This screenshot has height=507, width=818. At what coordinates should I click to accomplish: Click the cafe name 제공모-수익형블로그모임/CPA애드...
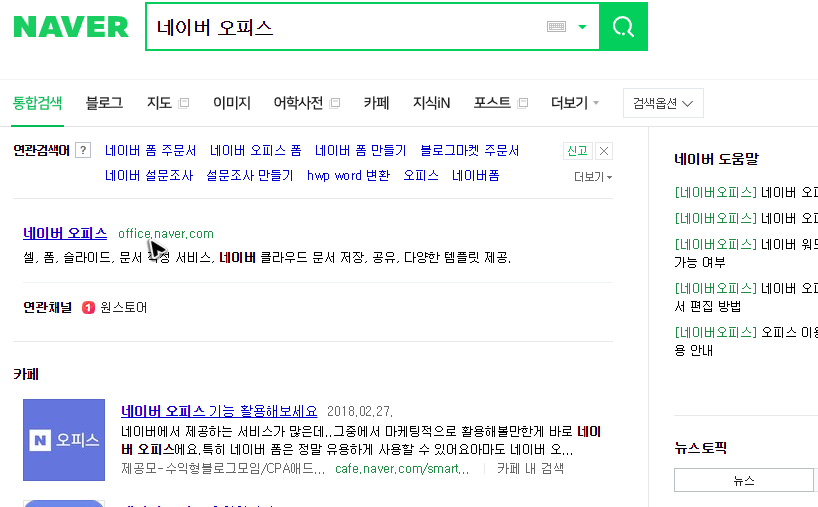tap(223, 468)
